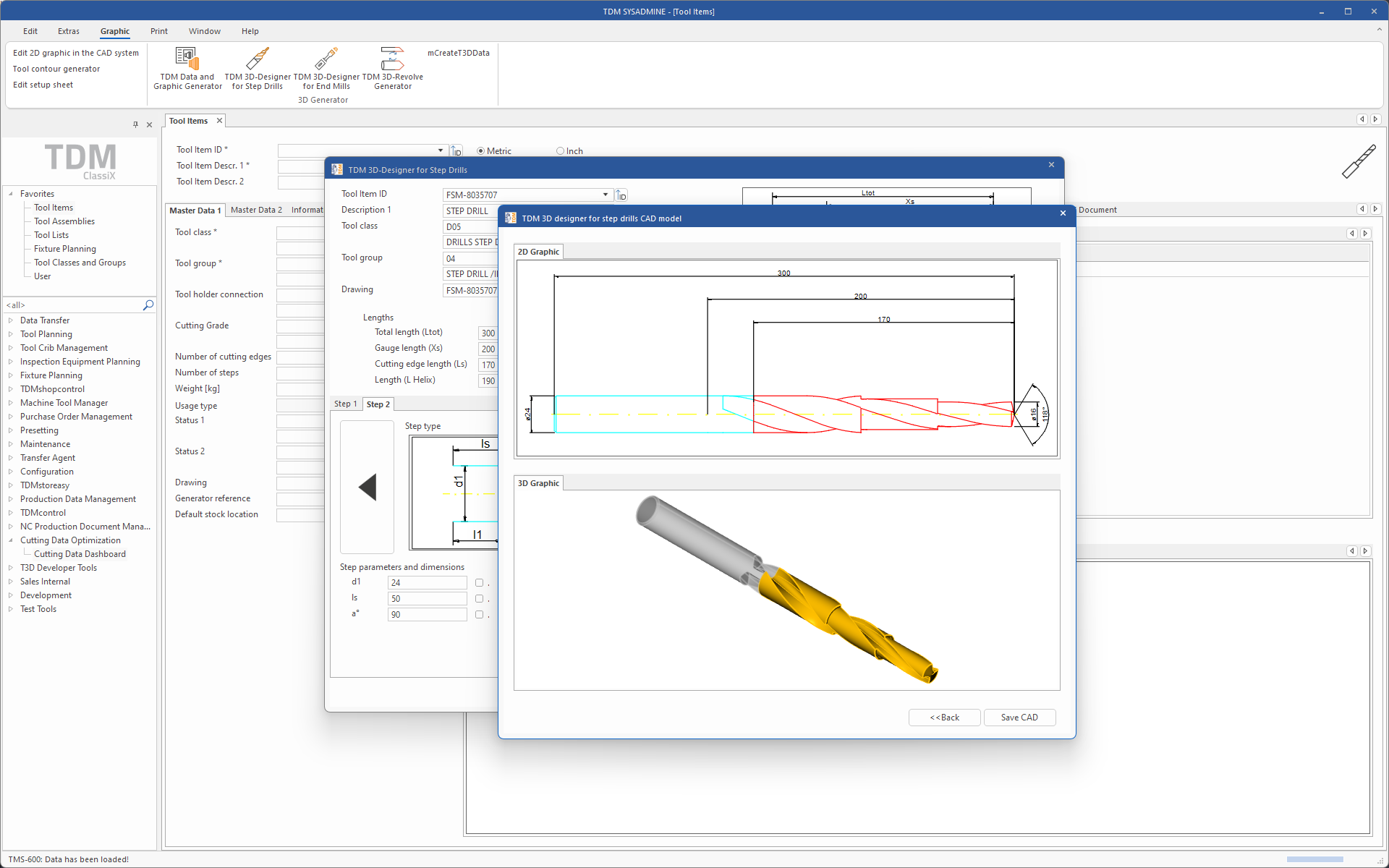This screenshot has height=868, width=1389.
Task: Open the Print menu
Action: click(x=159, y=31)
